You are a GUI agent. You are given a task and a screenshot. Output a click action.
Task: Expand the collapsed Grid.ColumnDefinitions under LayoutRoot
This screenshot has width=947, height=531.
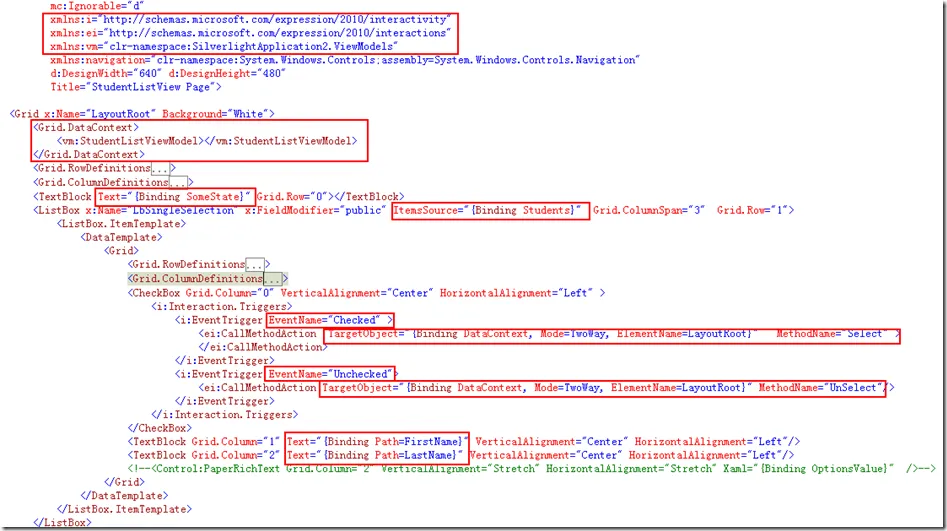(178, 182)
